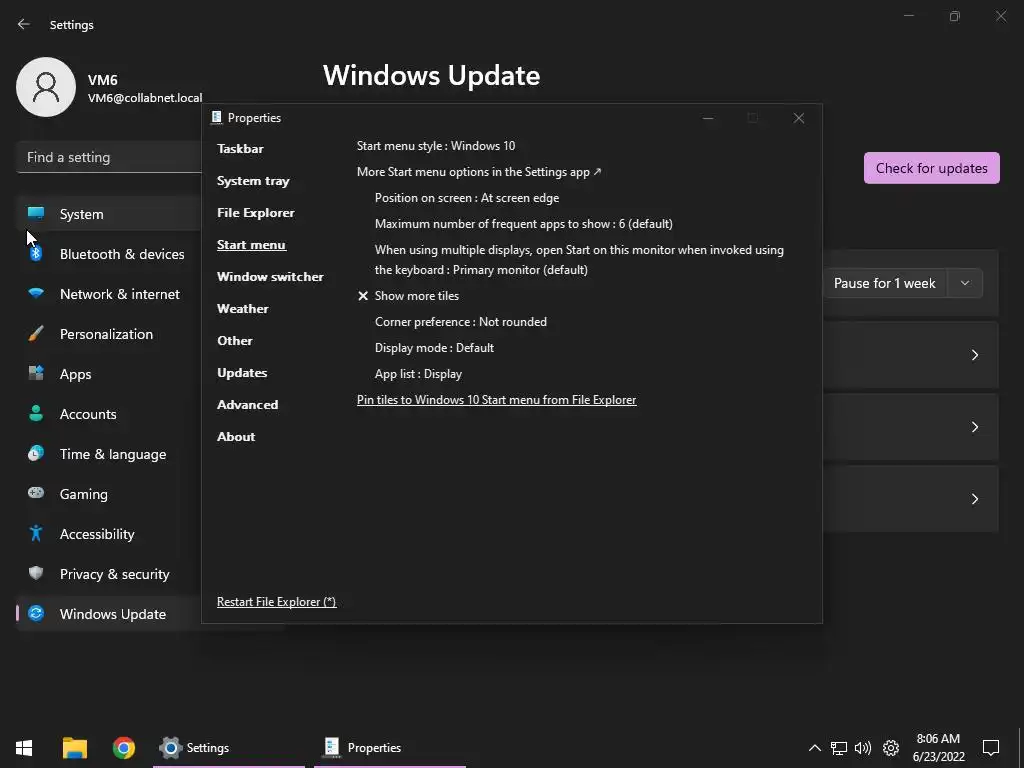Click the Properties window title icon
The image size is (1024, 768).
click(216, 118)
